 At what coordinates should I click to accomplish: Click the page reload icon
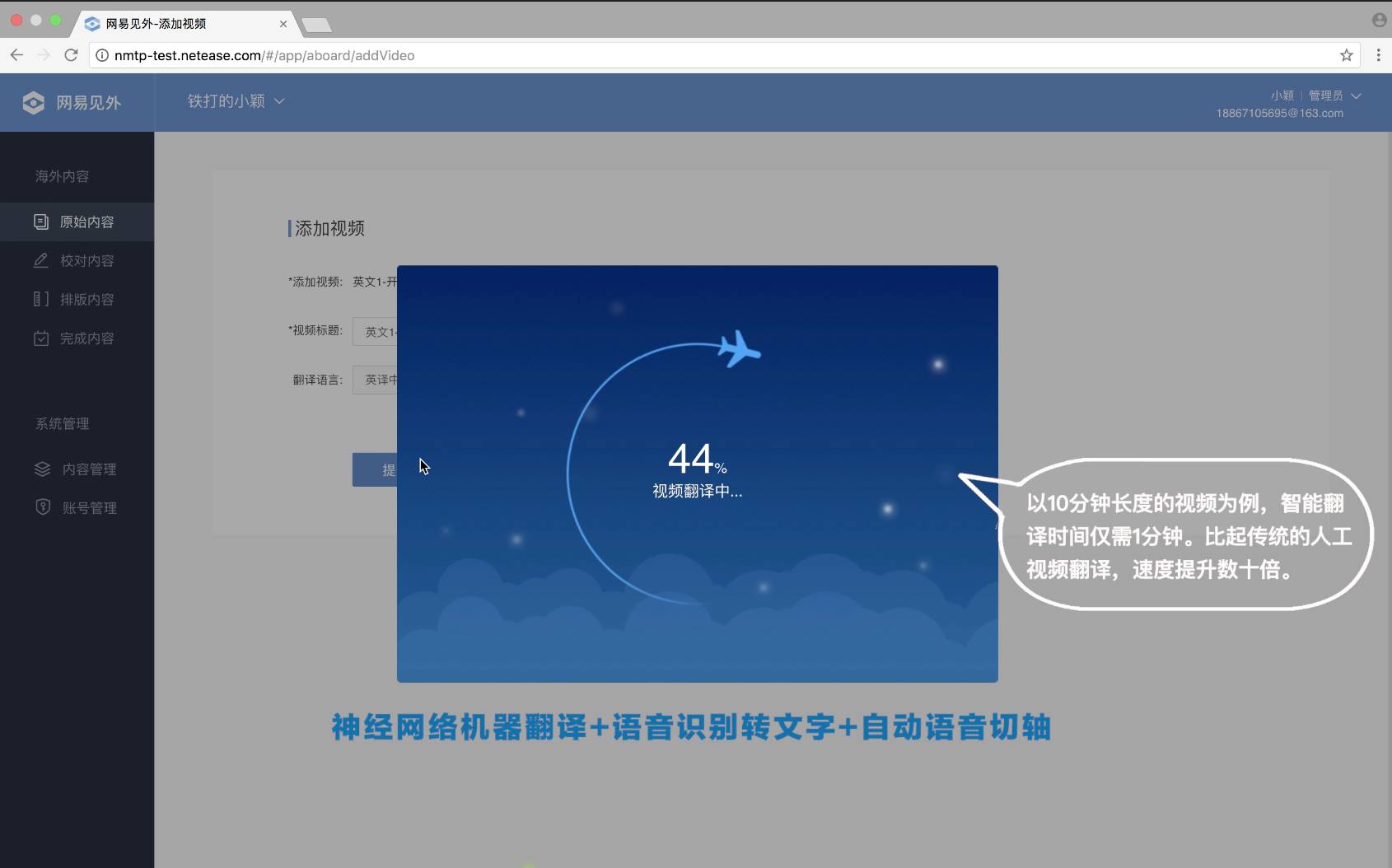[71, 55]
